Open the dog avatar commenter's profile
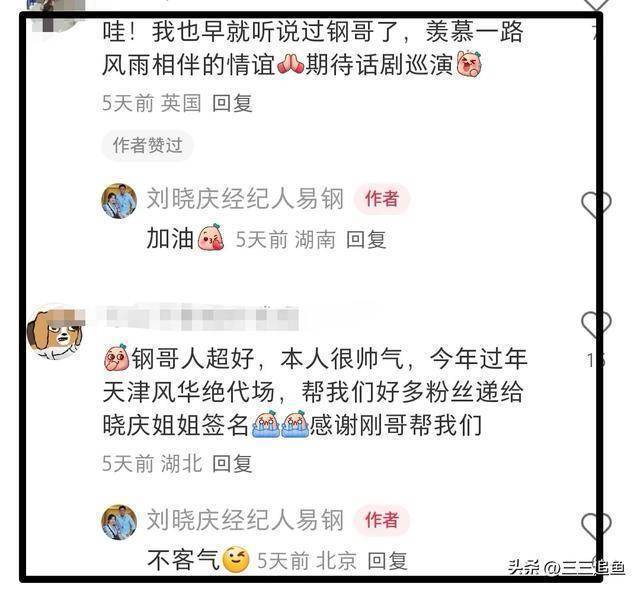Screen dimensions: 640x590 pos(56,331)
